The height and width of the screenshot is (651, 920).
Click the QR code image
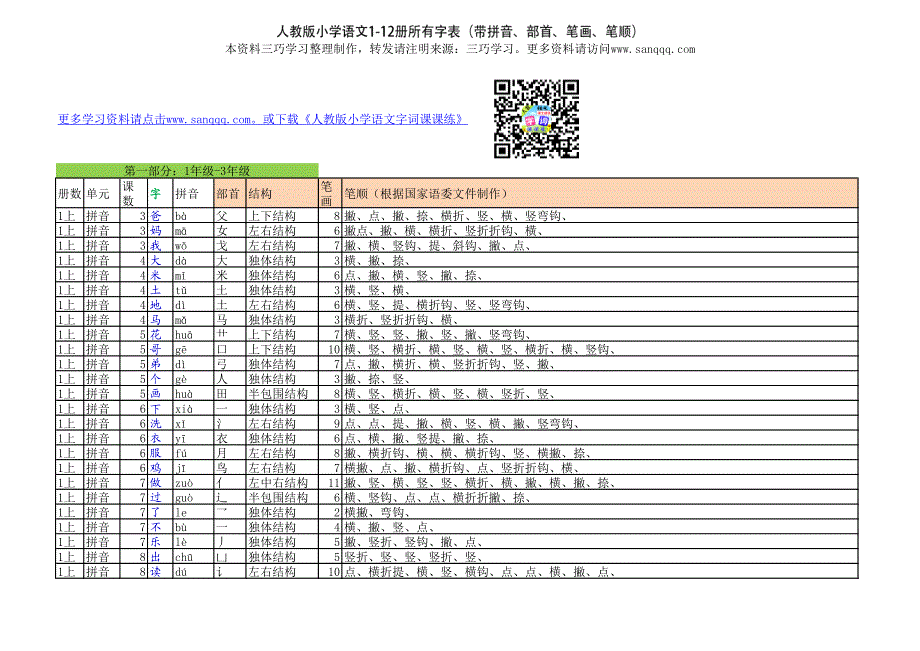pyautogui.click(x=536, y=120)
